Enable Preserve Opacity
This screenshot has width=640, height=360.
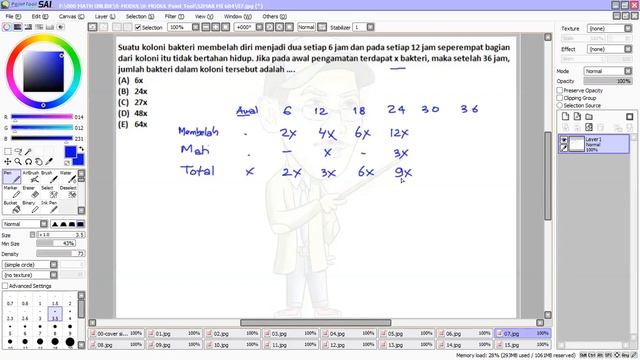(560, 90)
